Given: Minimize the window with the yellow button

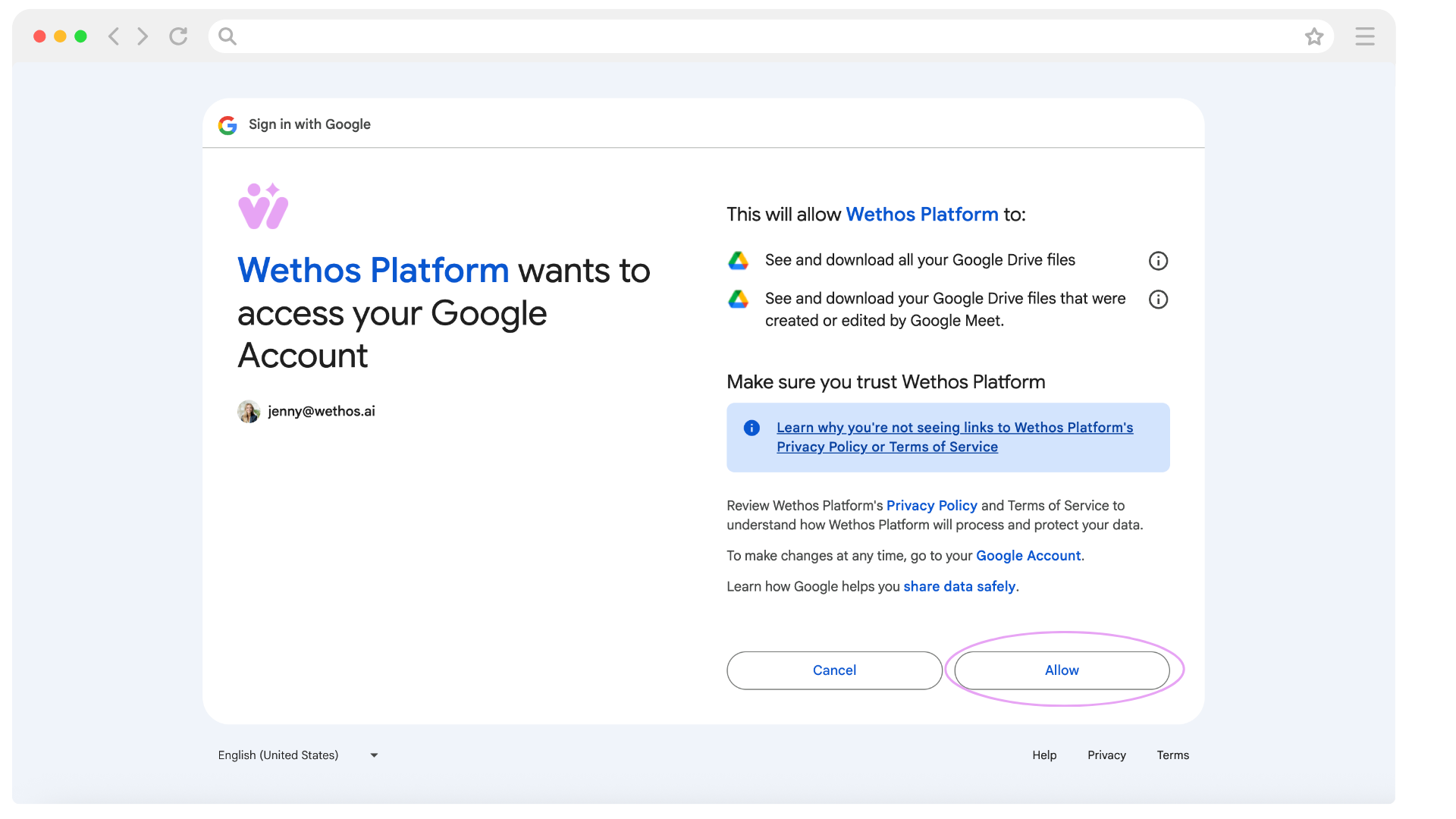Looking at the screenshot, I should pyautogui.click(x=60, y=36).
